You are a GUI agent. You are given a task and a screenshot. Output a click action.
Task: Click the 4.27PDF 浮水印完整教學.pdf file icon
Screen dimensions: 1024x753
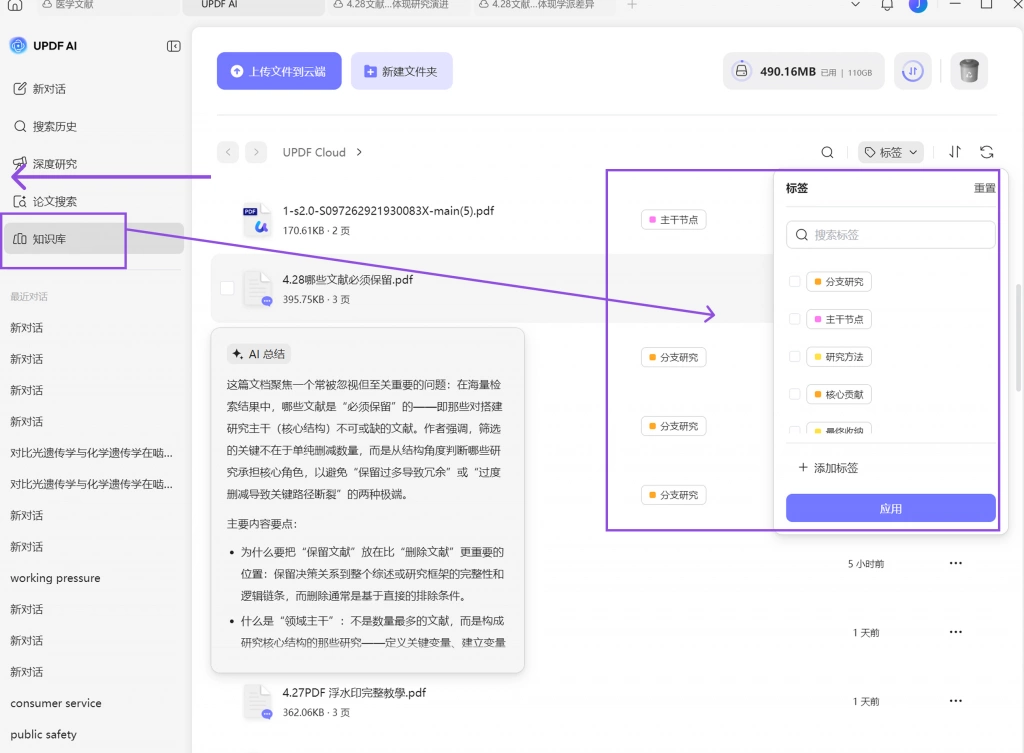[x=257, y=702]
